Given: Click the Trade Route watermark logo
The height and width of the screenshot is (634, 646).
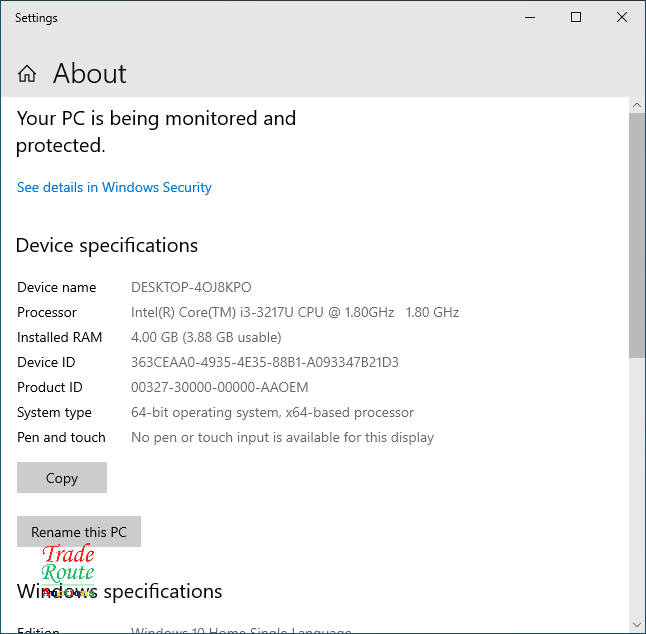Looking at the screenshot, I should pos(68,571).
